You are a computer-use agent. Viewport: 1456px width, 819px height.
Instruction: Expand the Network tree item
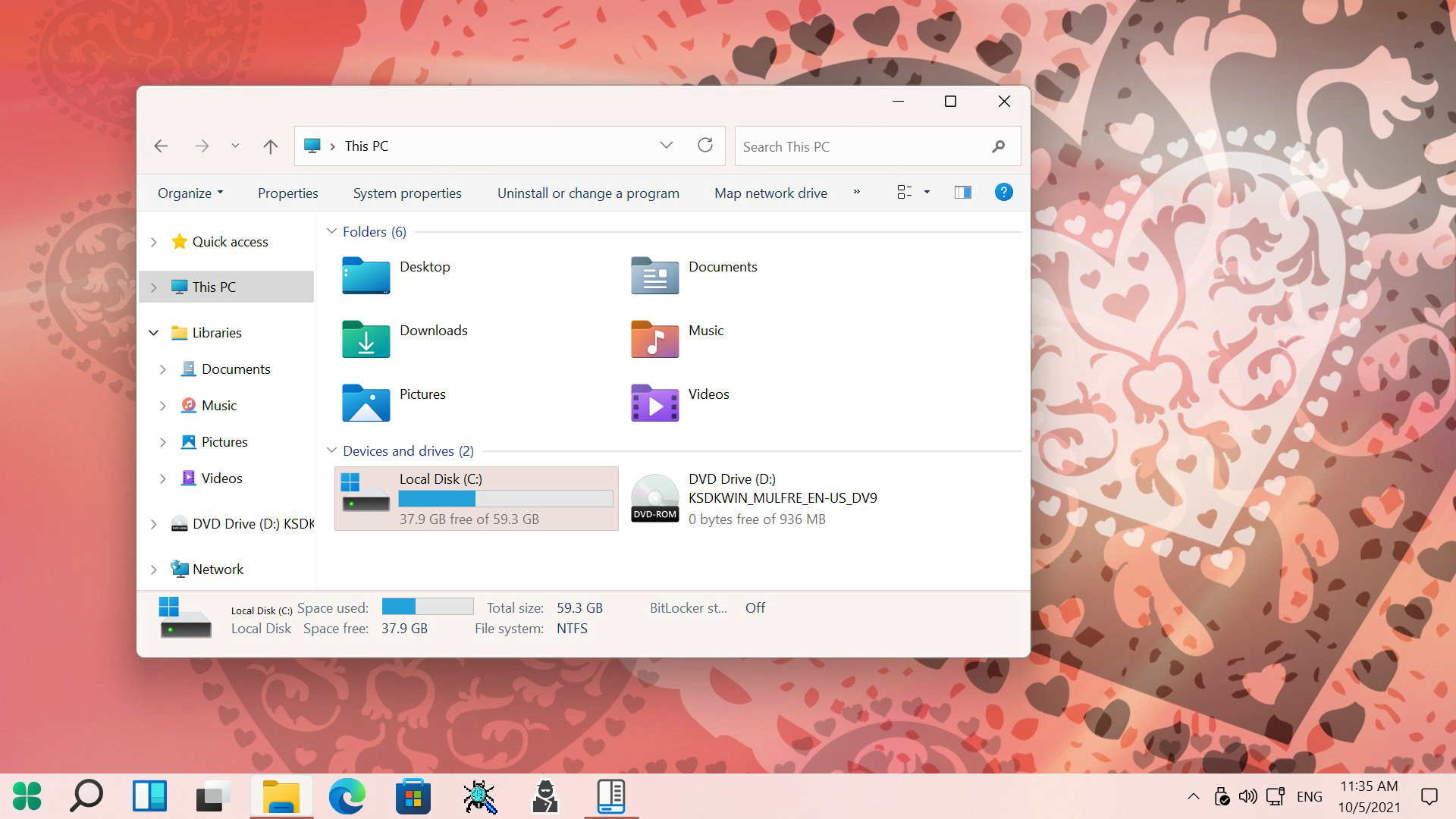click(153, 568)
